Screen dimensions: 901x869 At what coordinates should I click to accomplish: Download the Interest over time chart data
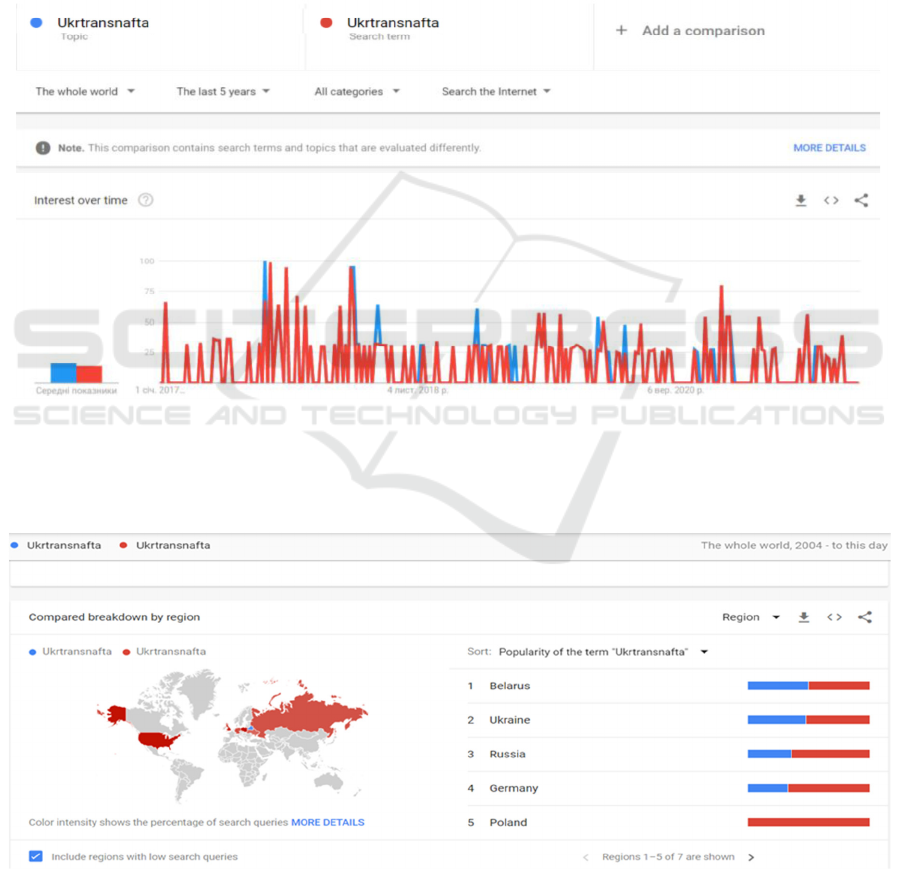click(x=800, y=200)
